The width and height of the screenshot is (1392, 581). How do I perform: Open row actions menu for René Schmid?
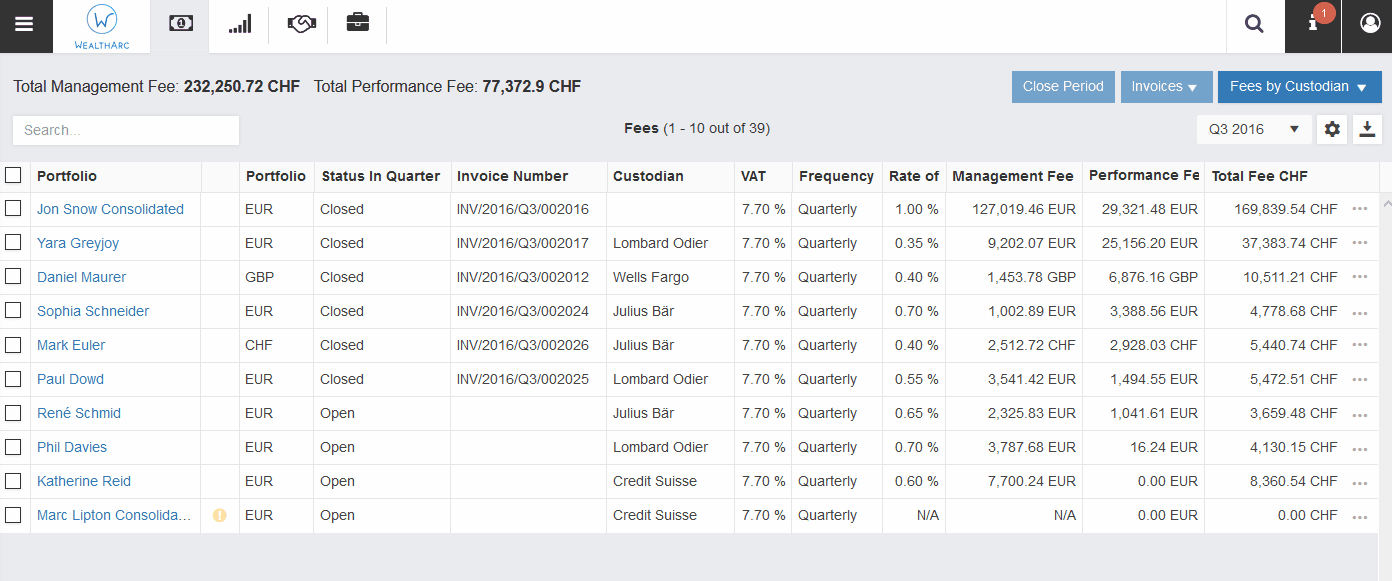pyautogui.click(x=1359, y=415)
